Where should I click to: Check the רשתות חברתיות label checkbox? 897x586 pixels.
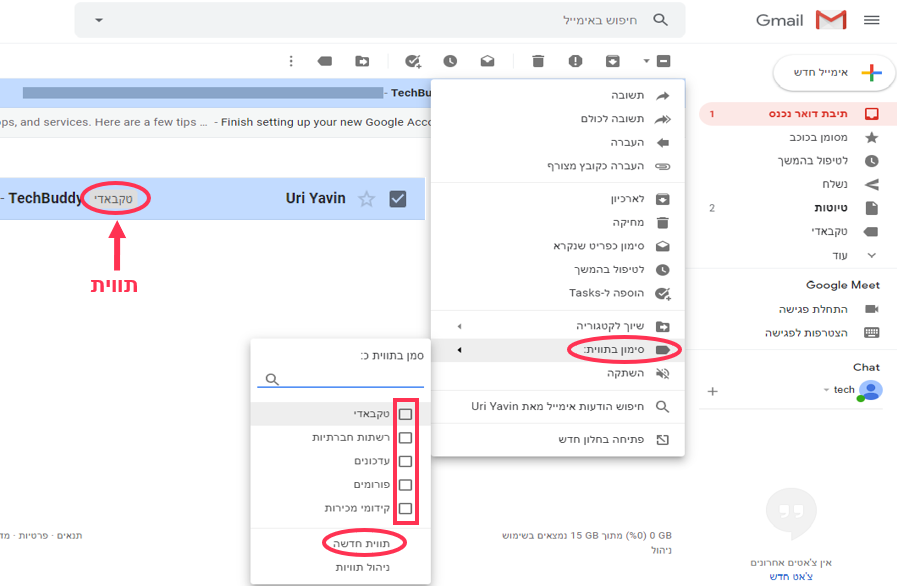[406, 438]
